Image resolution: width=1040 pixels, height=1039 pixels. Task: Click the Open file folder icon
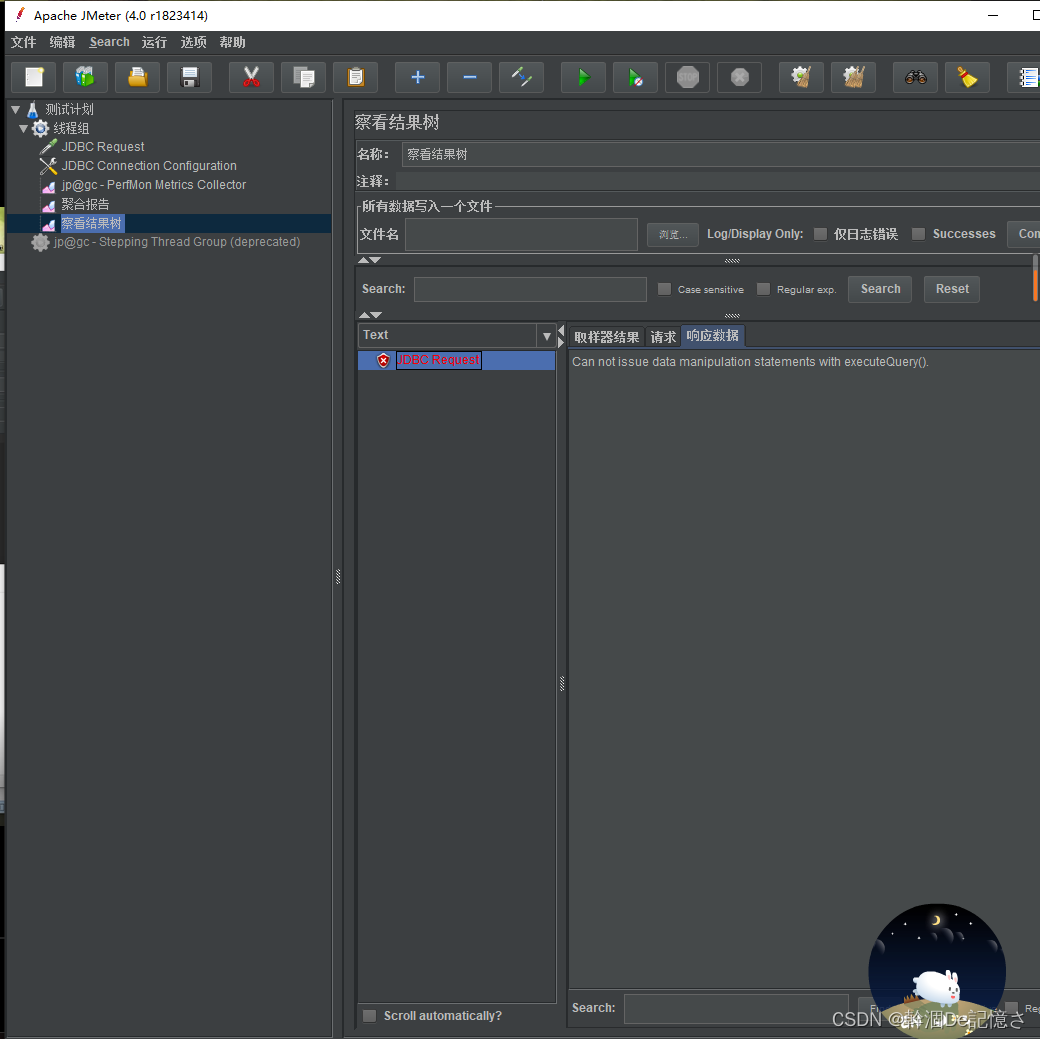137,78
